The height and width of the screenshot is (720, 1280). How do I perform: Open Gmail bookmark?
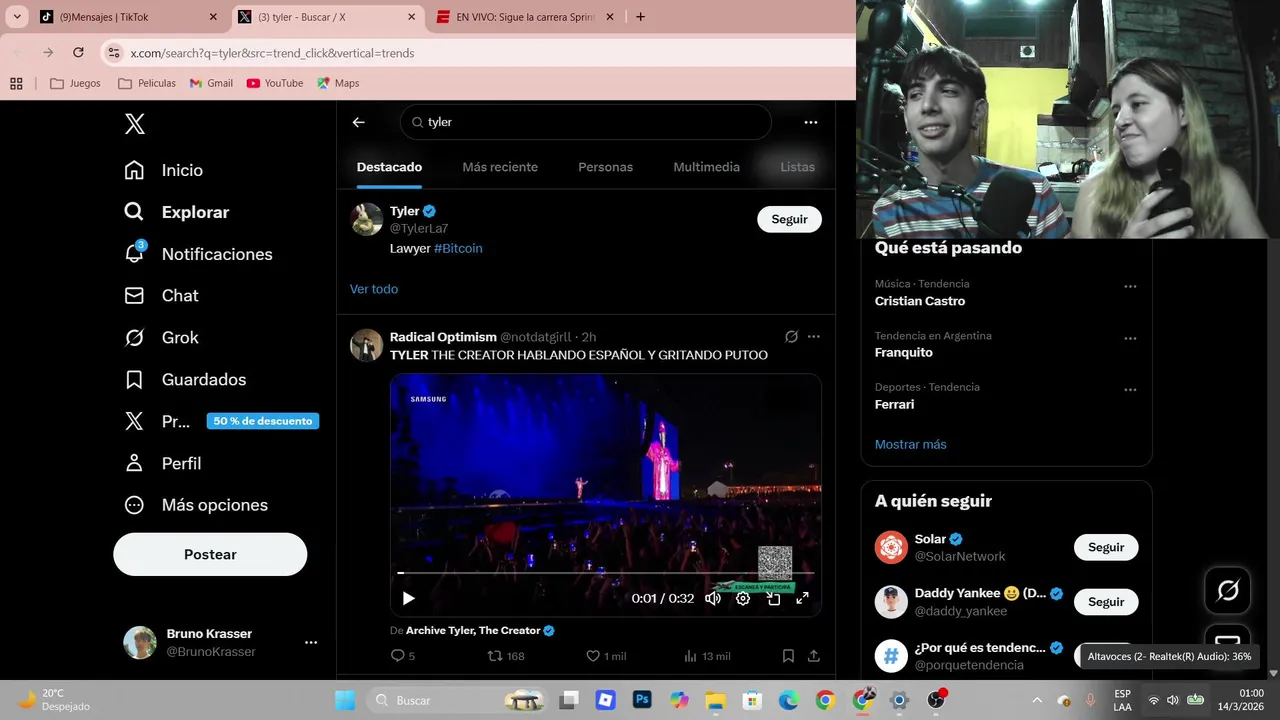click(211, 83)
